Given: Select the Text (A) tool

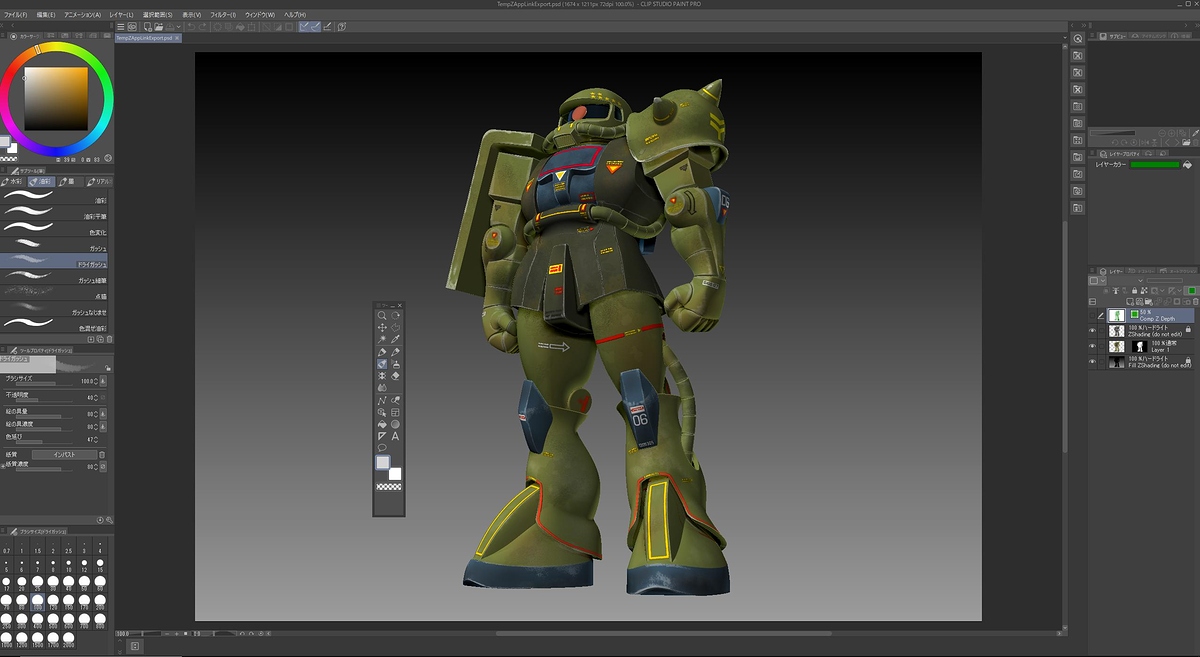Looking at the screenshot, I should point(396,436).
